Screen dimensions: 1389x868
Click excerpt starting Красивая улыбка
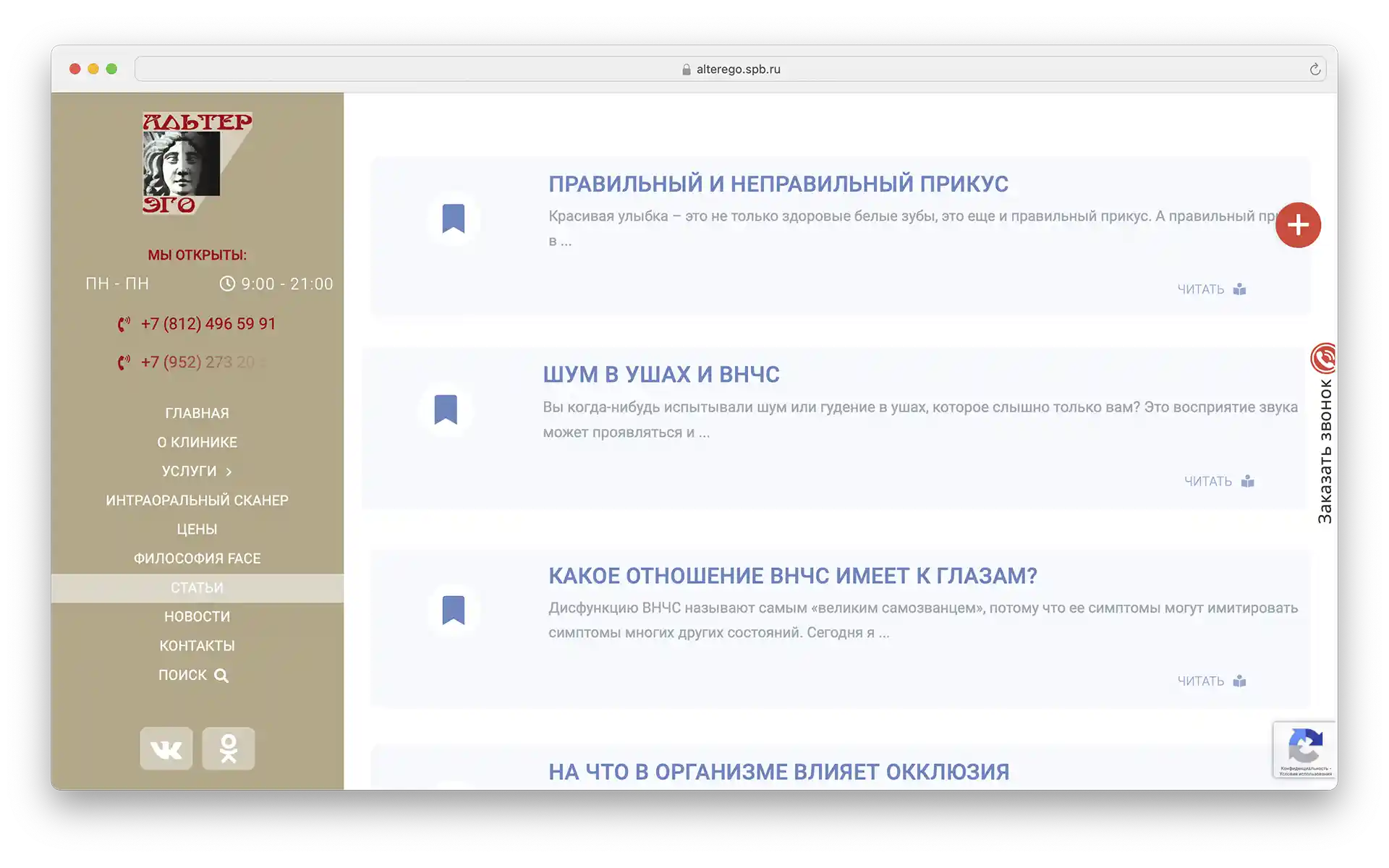913,229
